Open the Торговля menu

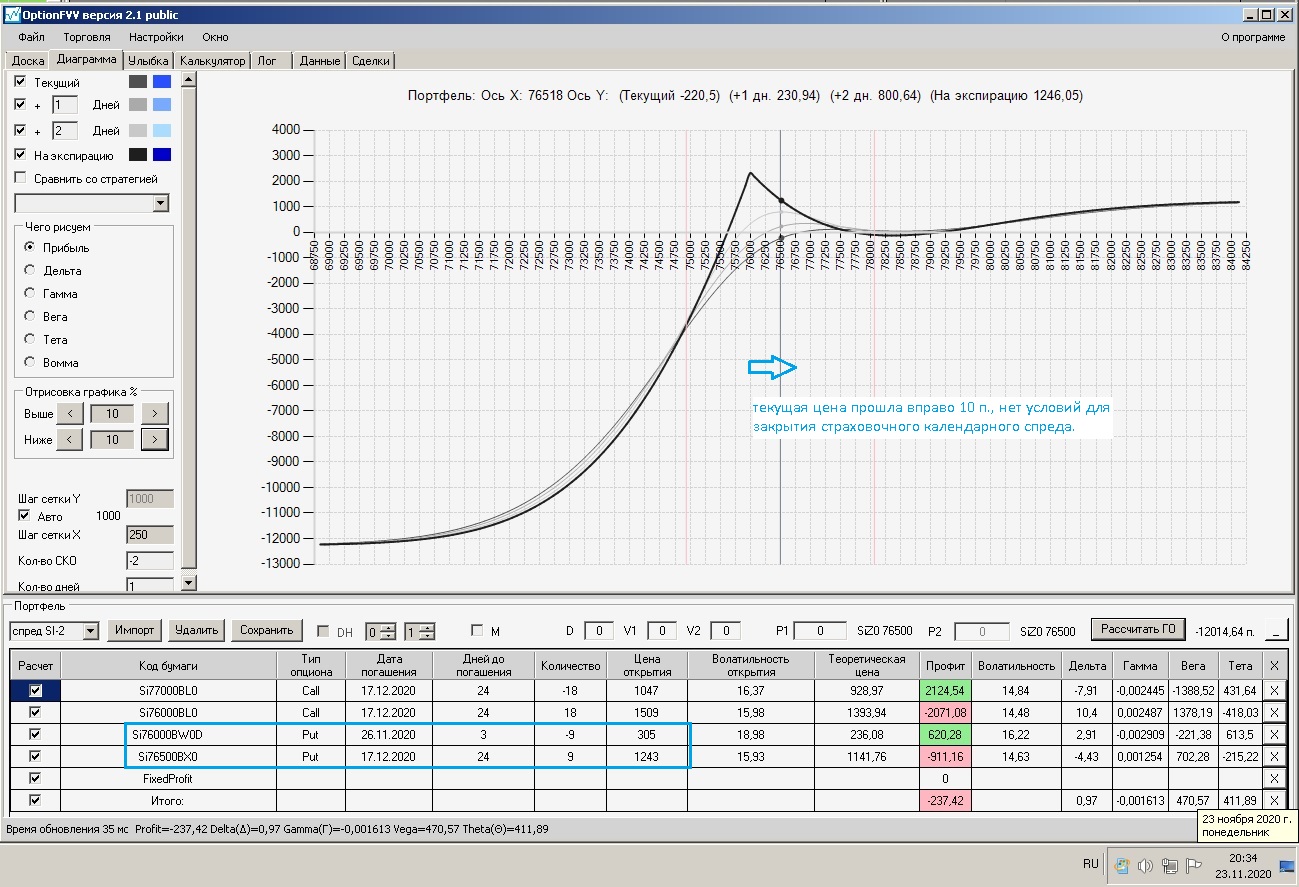(x=86, y=37)
